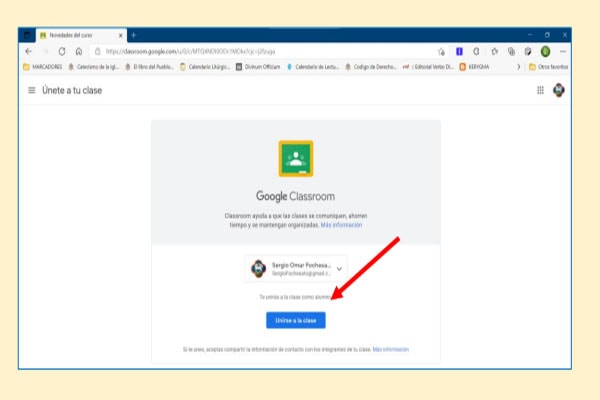Open the MARCADORES bookmarks folder
Screen dimensions: 600x400
pyautogui.click(x=42, y=67)
